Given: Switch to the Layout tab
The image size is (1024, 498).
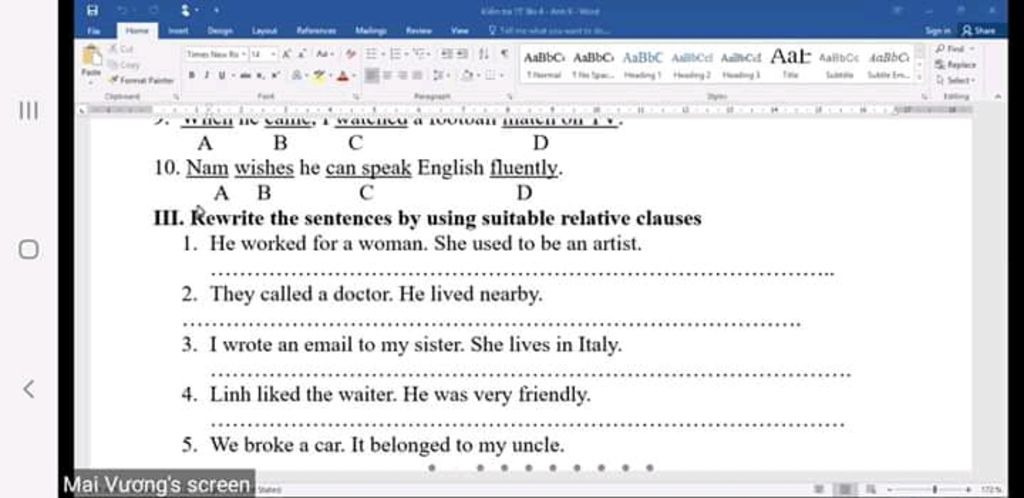Looking at the screenshot, I should pos(264,30).
